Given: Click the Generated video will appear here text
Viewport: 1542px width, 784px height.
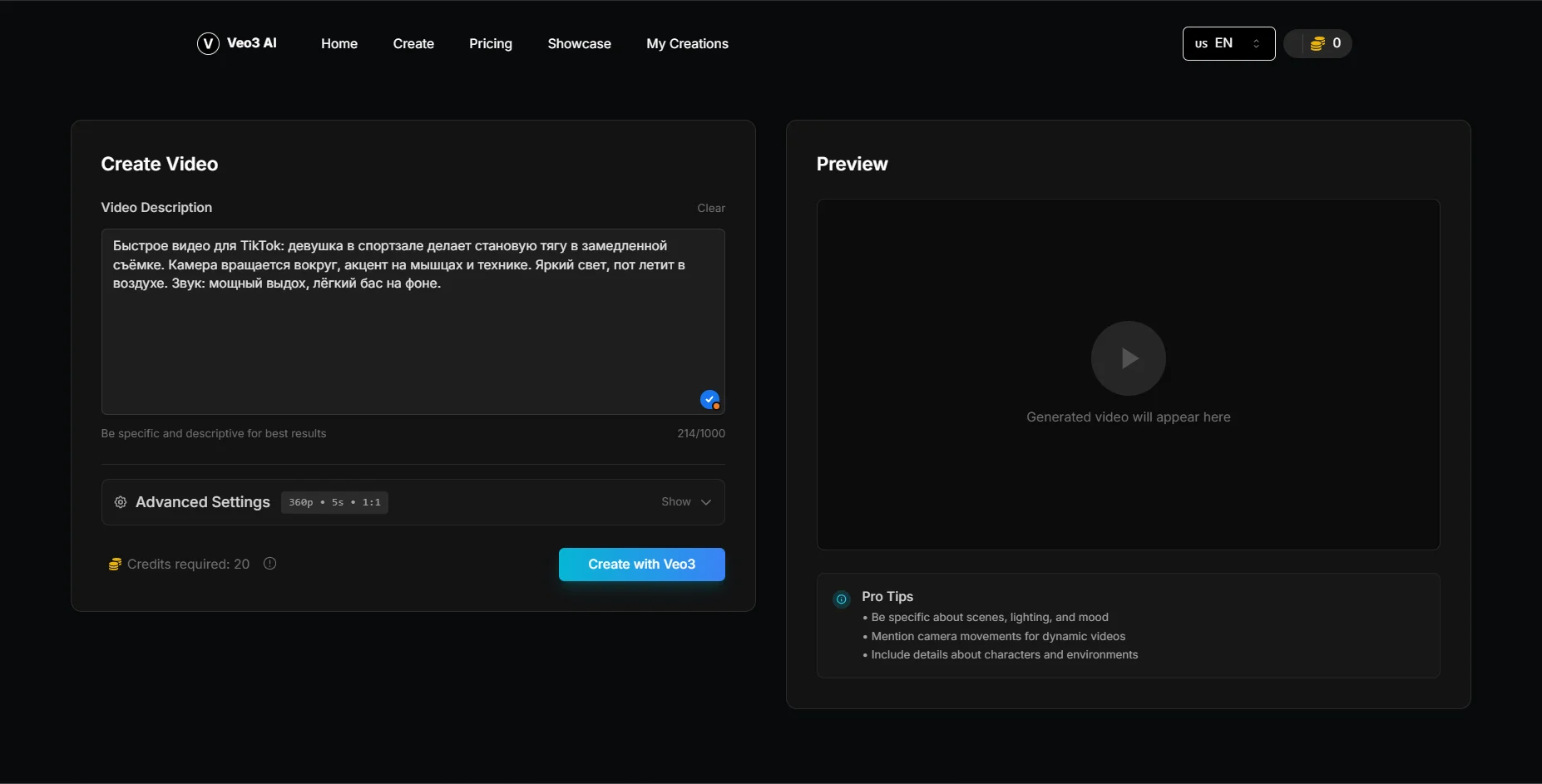Looking at the screenshot, I should 1128,417.
